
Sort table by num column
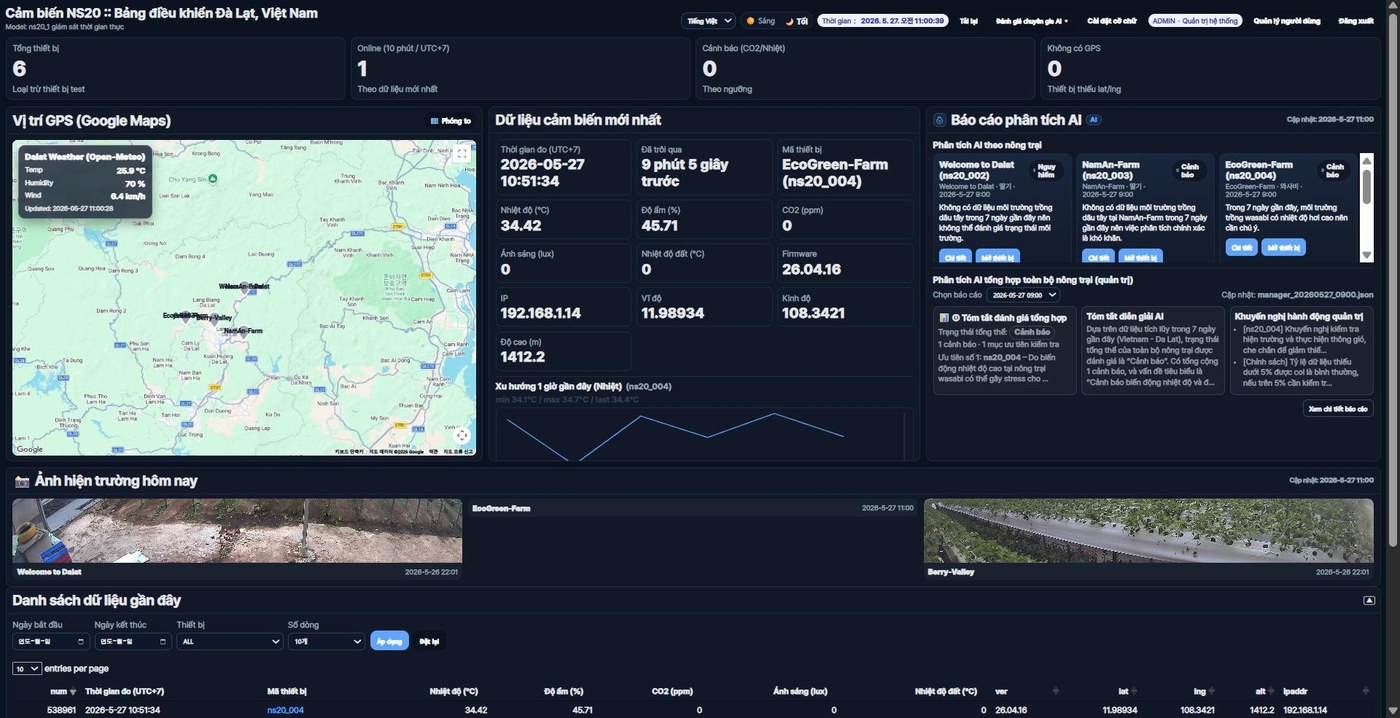click(x=63, y=691)
